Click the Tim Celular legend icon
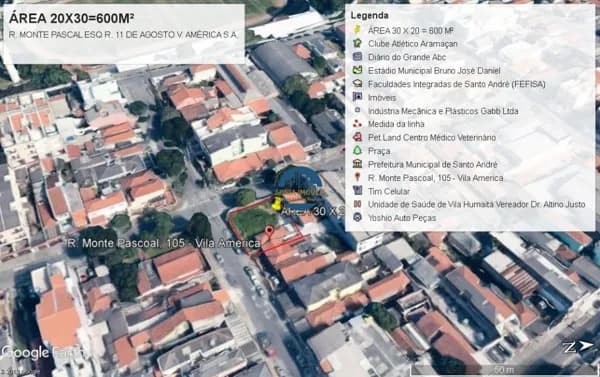The height and width of the screenshot is (377, 600). 357,191
